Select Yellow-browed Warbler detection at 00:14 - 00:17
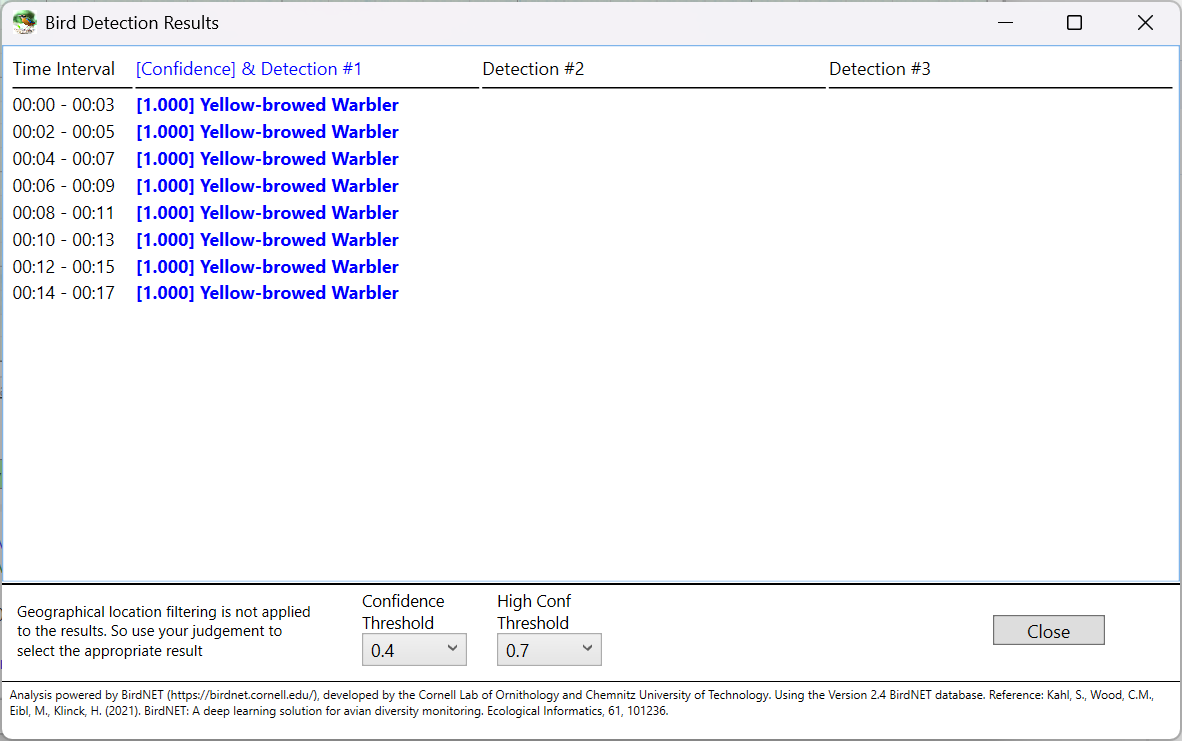The width and height of the screenshot is (1182, 741). click(267, 293)
